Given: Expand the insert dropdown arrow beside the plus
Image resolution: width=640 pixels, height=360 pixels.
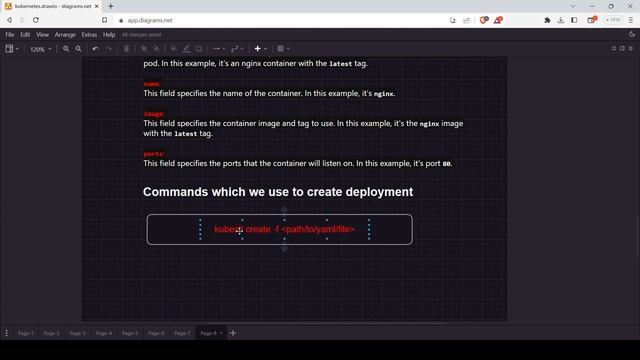Looking at the screenshot, I should 265,49.
